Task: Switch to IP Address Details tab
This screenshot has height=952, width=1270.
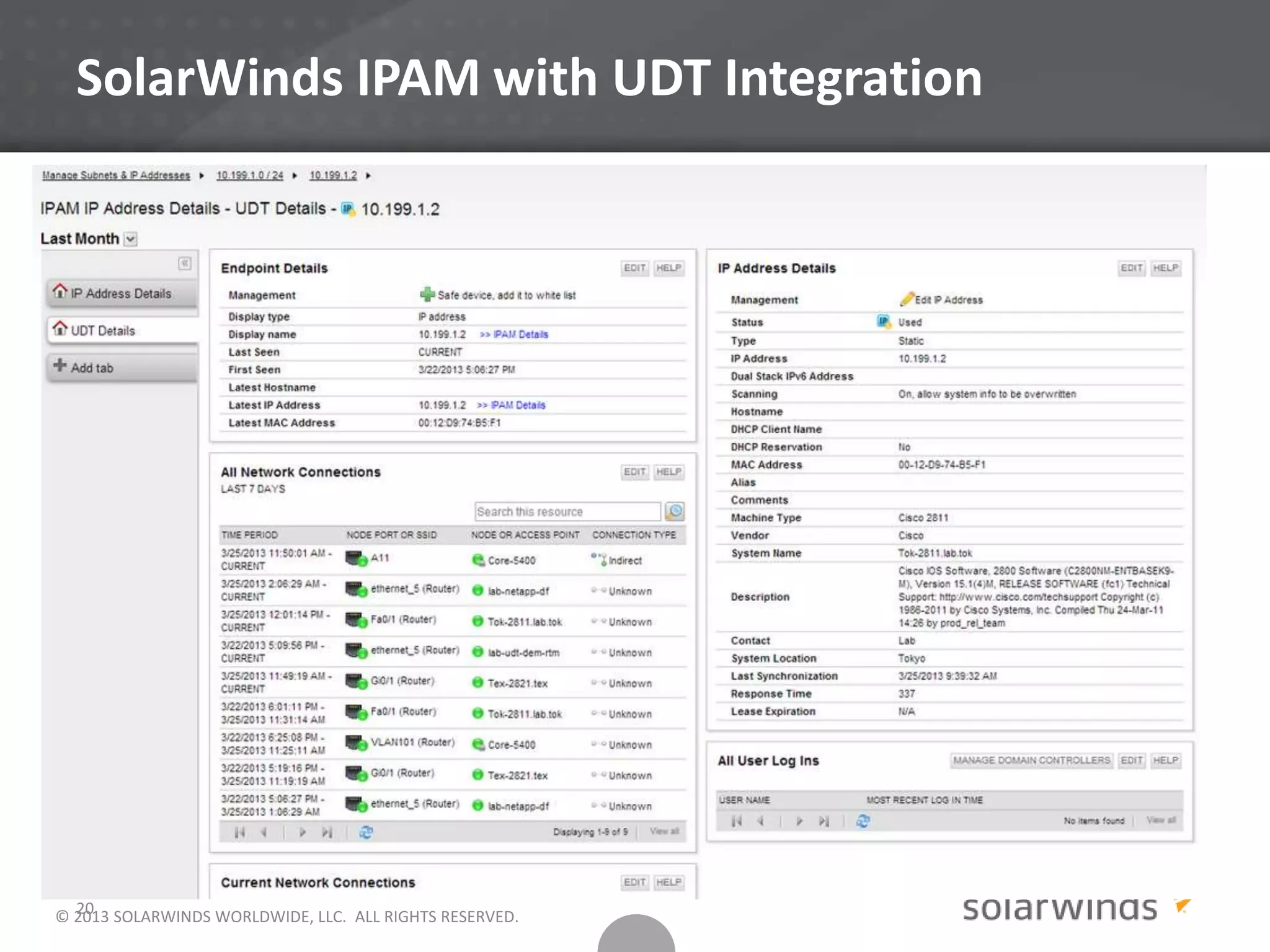Action: pyautogui.click(x=122, y=293)
